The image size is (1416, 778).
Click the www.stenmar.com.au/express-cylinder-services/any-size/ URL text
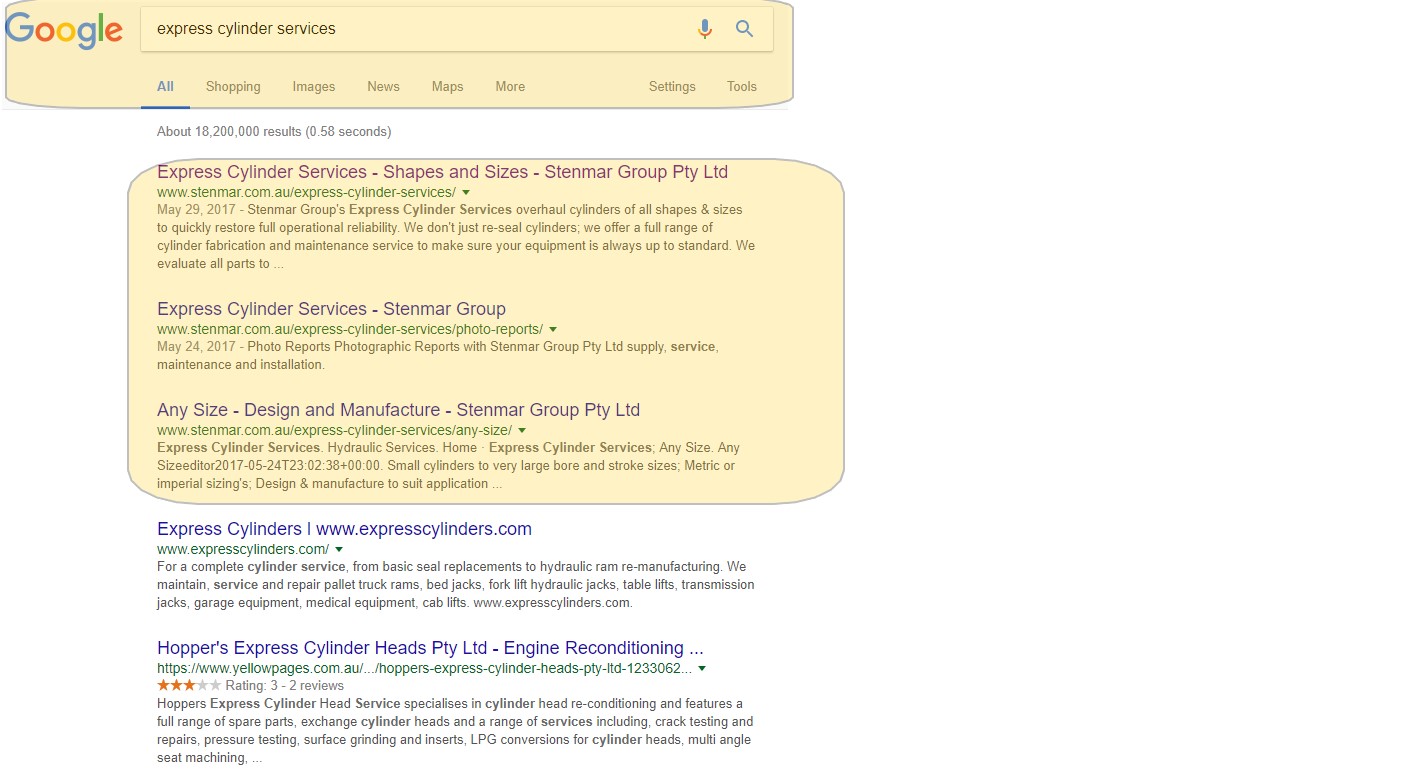click(334, 430)
